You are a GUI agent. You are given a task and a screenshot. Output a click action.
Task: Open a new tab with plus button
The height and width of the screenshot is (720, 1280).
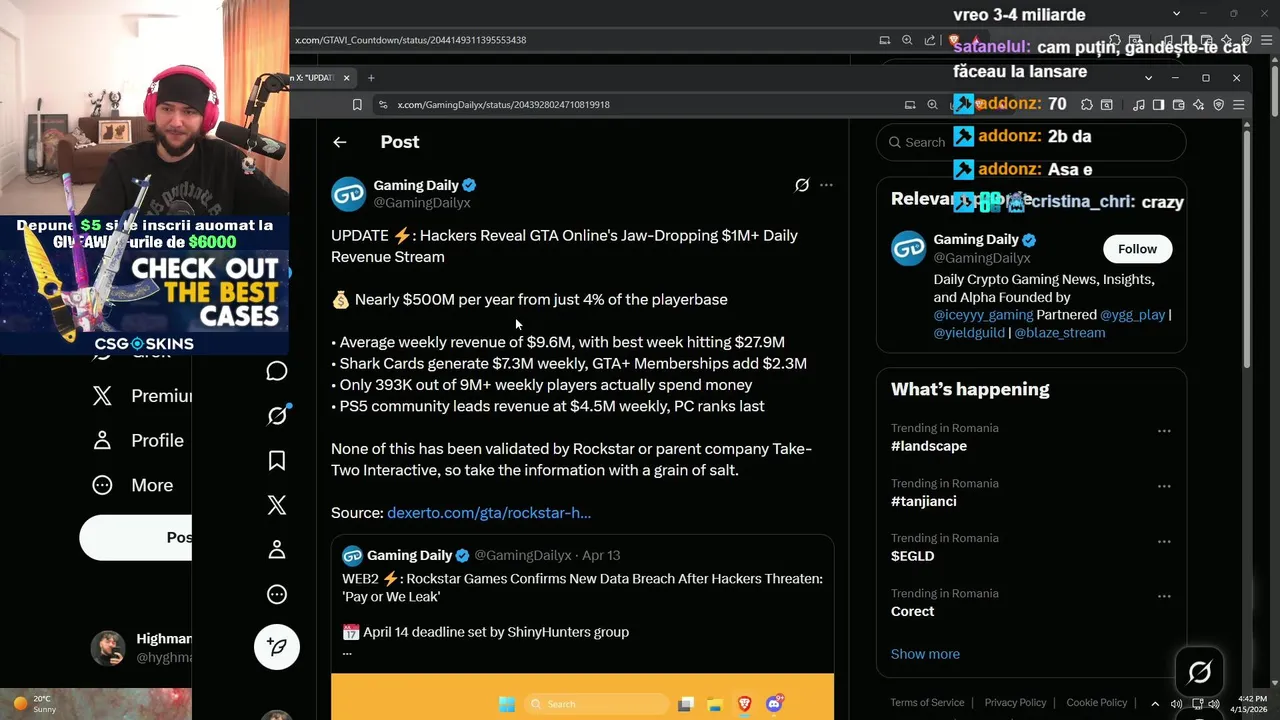pos(371,78)
